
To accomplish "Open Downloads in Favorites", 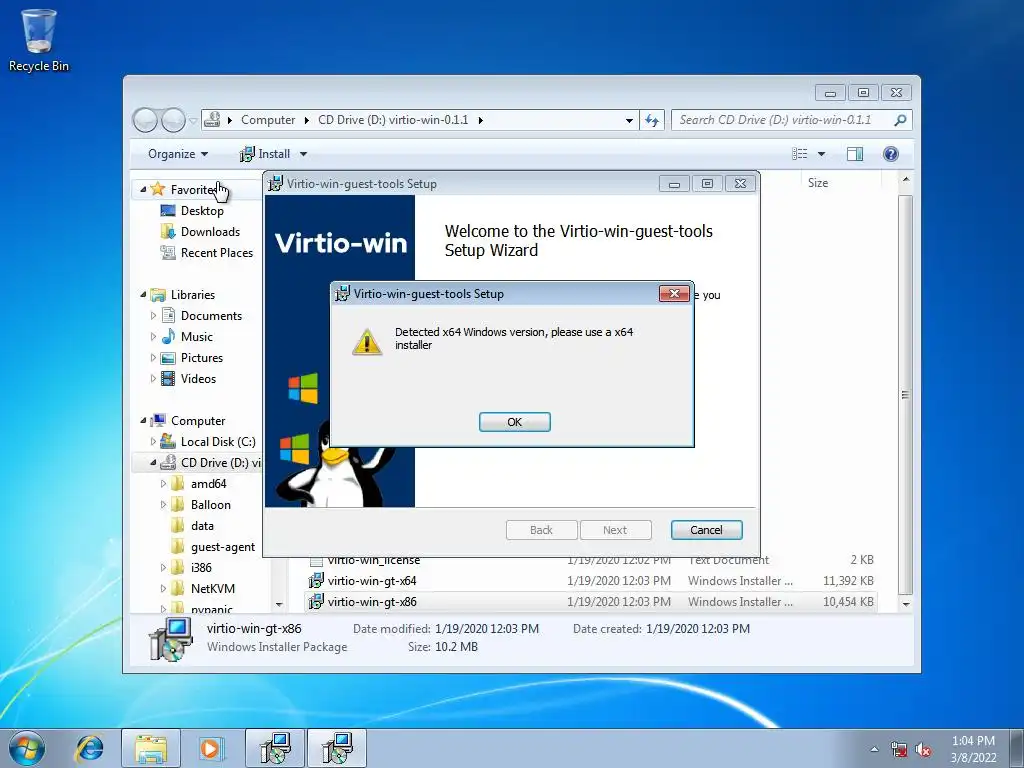I will click(210, 232).
